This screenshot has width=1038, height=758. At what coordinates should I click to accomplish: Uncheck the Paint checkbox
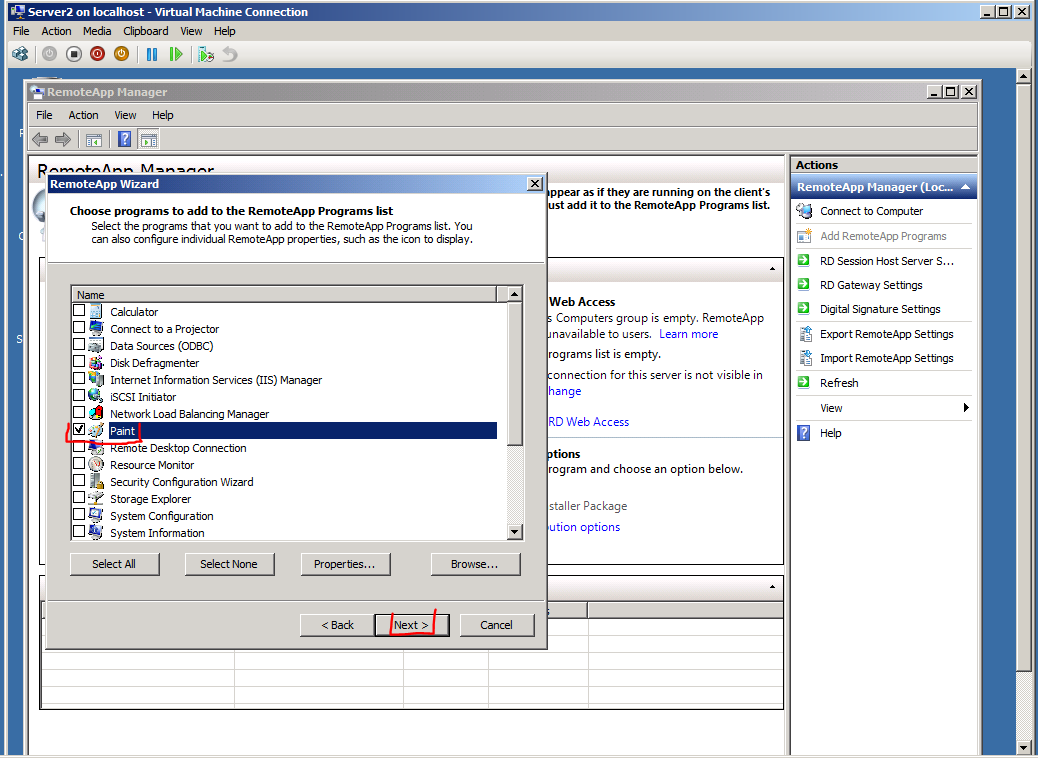[79, 430]
